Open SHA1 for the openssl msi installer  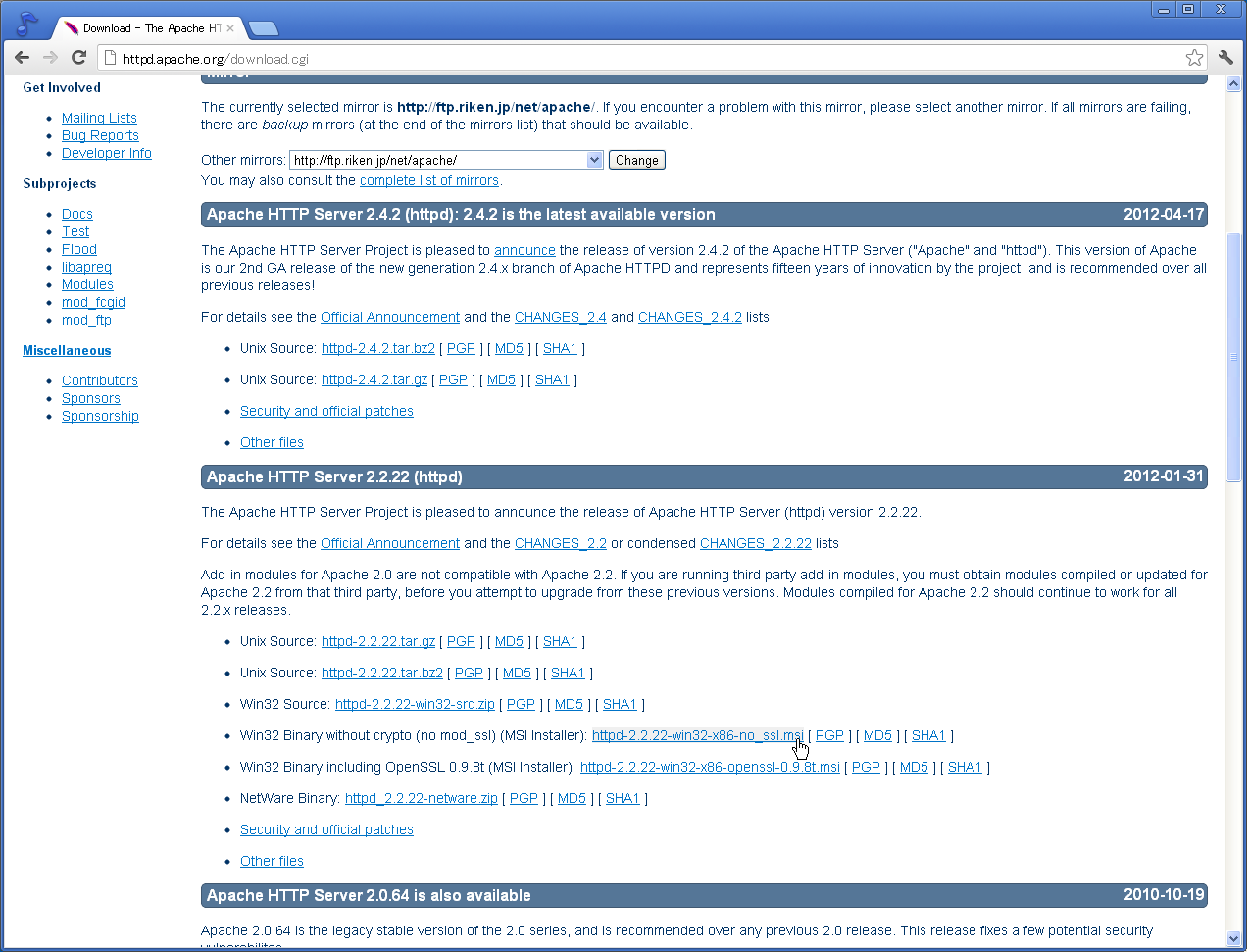click(965, 767)
